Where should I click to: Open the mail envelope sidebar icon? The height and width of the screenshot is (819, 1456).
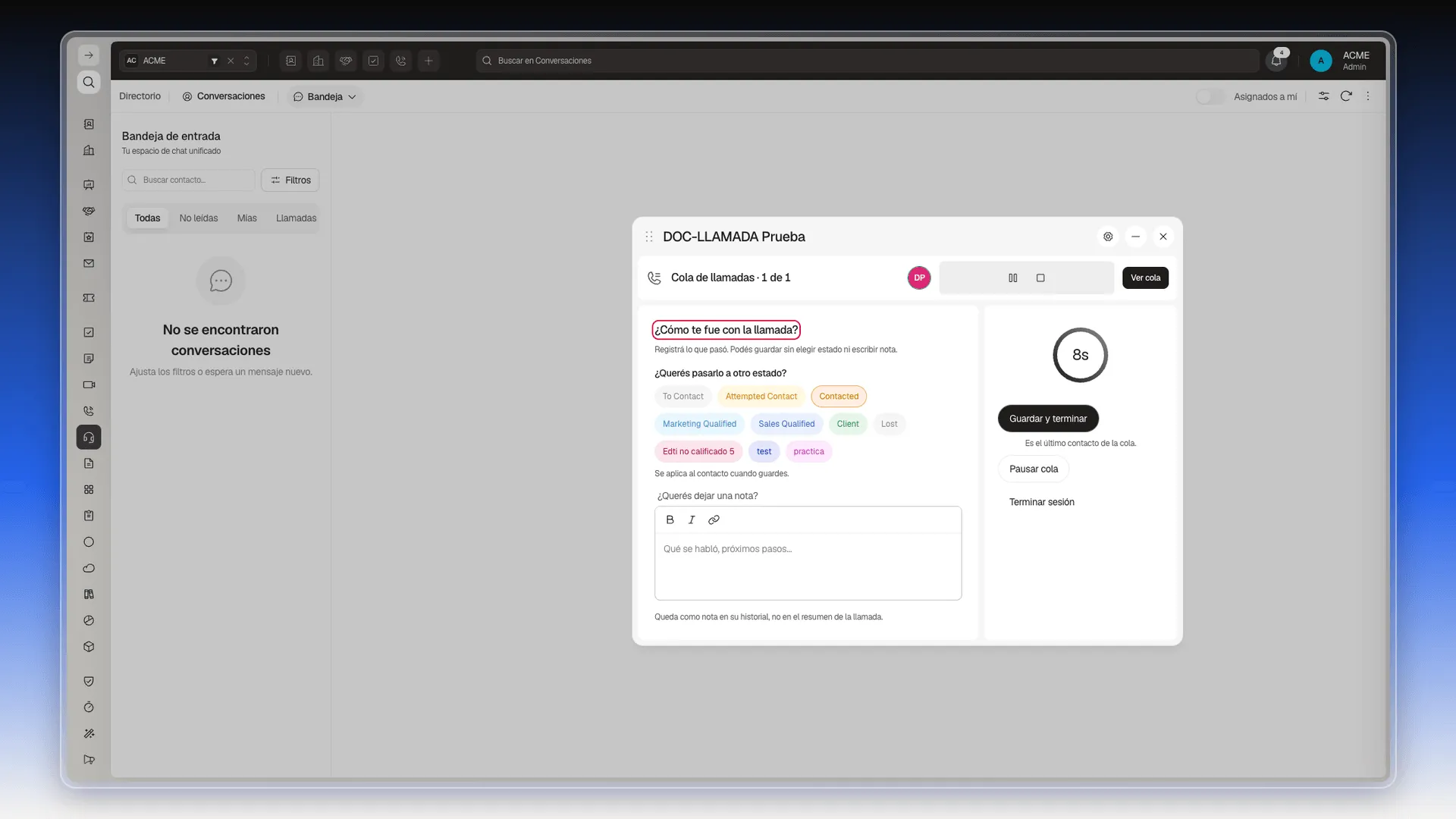tap(89, 264)
